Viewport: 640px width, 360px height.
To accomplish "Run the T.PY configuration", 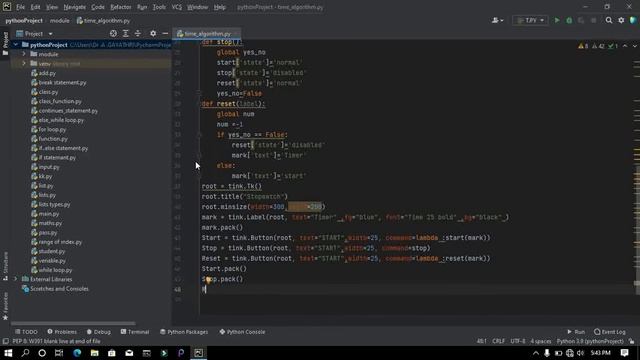I will 557,20.
